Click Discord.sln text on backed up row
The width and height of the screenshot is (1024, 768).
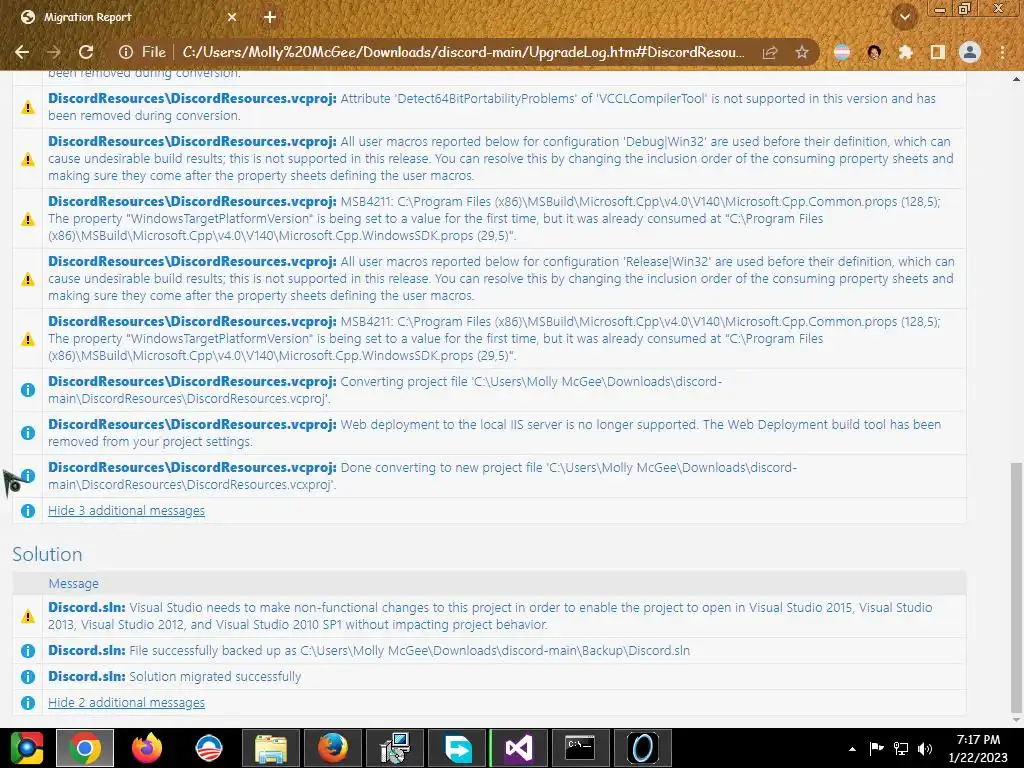[86, 650]
